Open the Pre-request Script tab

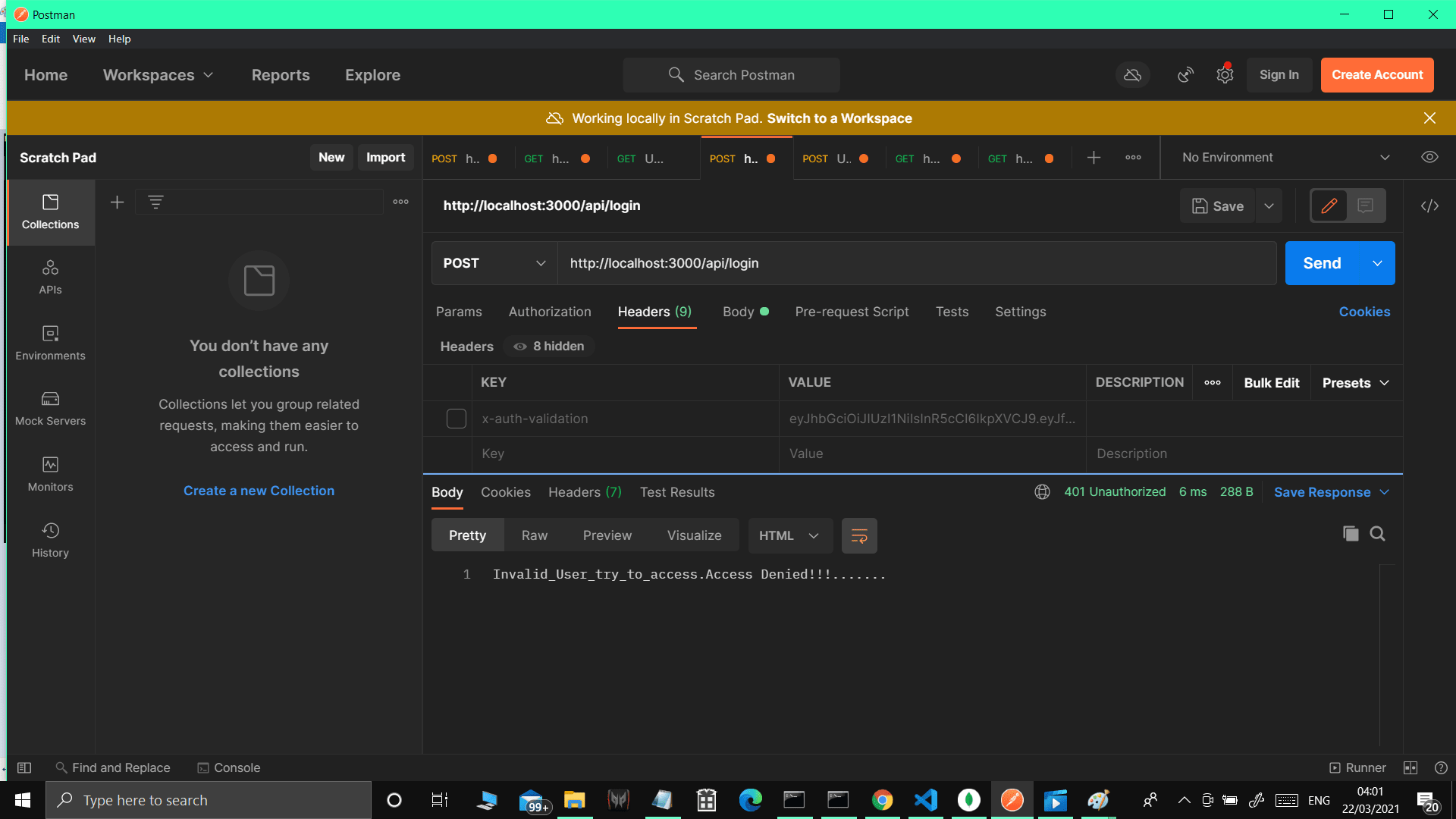tap(852, 312)
